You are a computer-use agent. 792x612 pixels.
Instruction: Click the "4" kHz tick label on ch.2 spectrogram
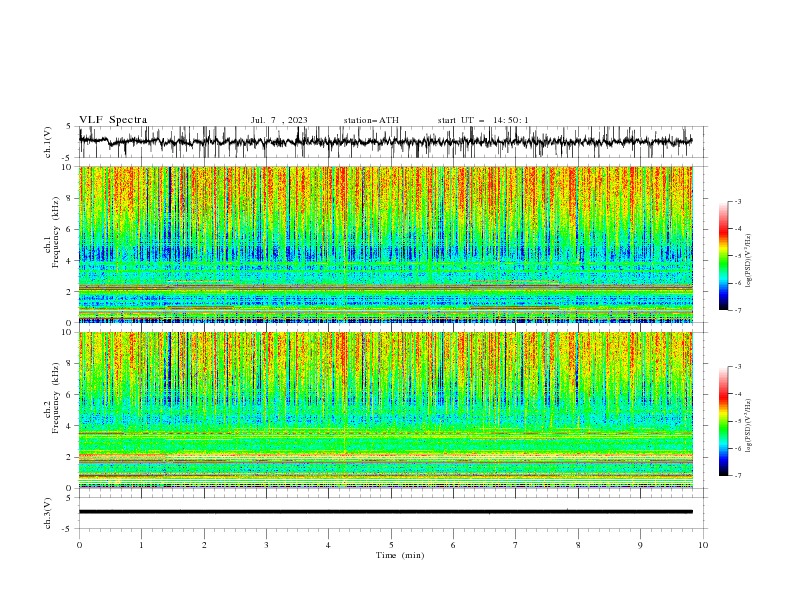pos(70,426)
